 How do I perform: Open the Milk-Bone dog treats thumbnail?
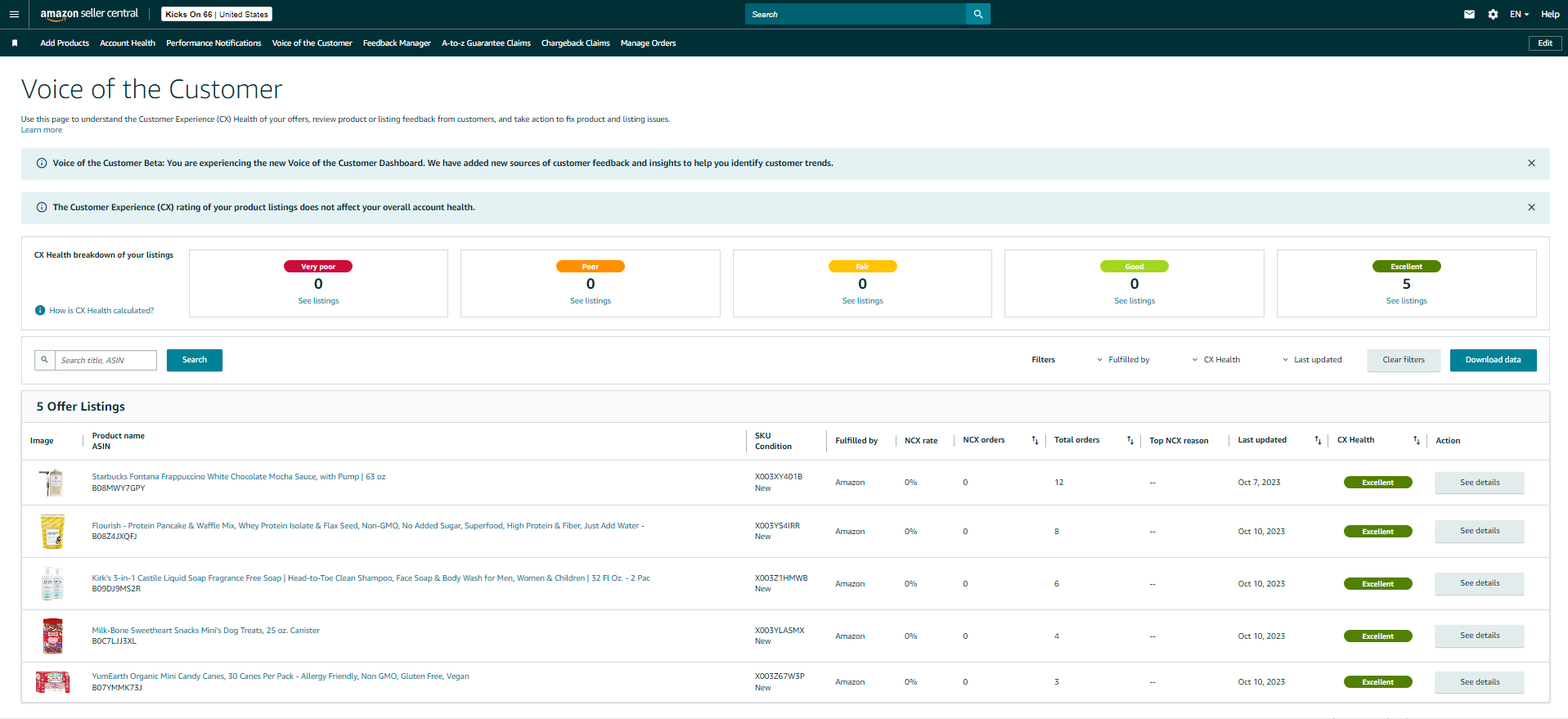[x=53, y=636]
